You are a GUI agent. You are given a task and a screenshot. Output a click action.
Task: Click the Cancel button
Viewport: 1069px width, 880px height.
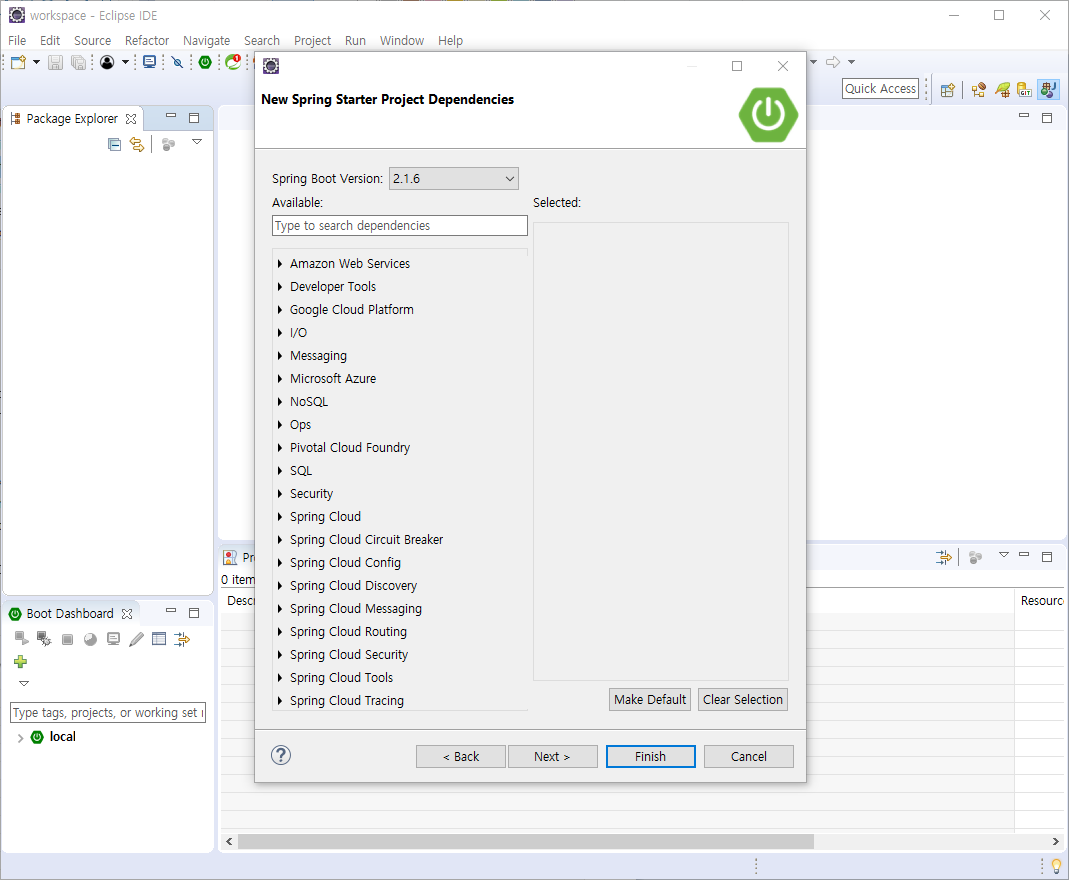pos(749,757)
